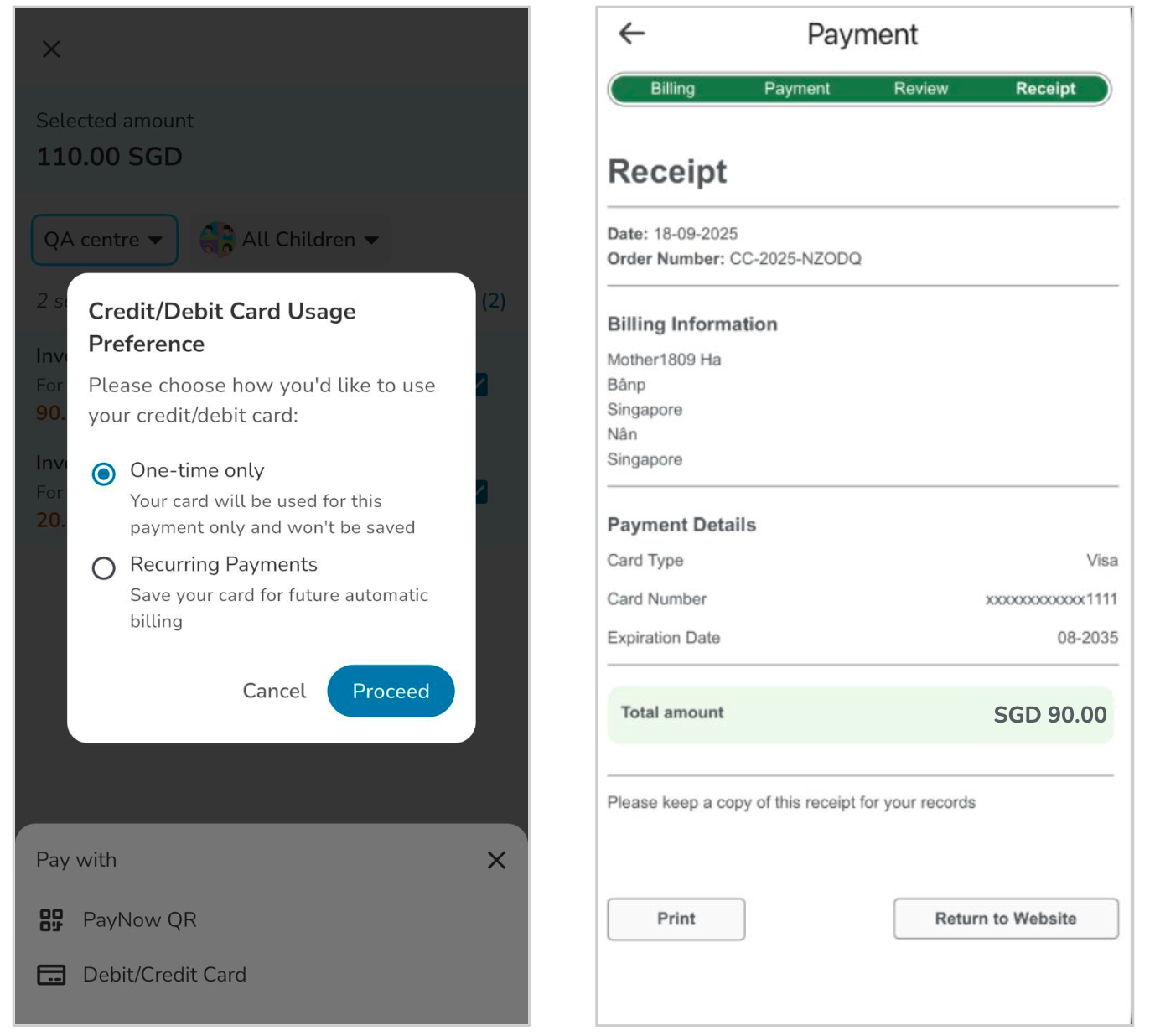Toggle the first invoice checkbox
This screenshot has height=1036, width=1155.
(481, 385)
